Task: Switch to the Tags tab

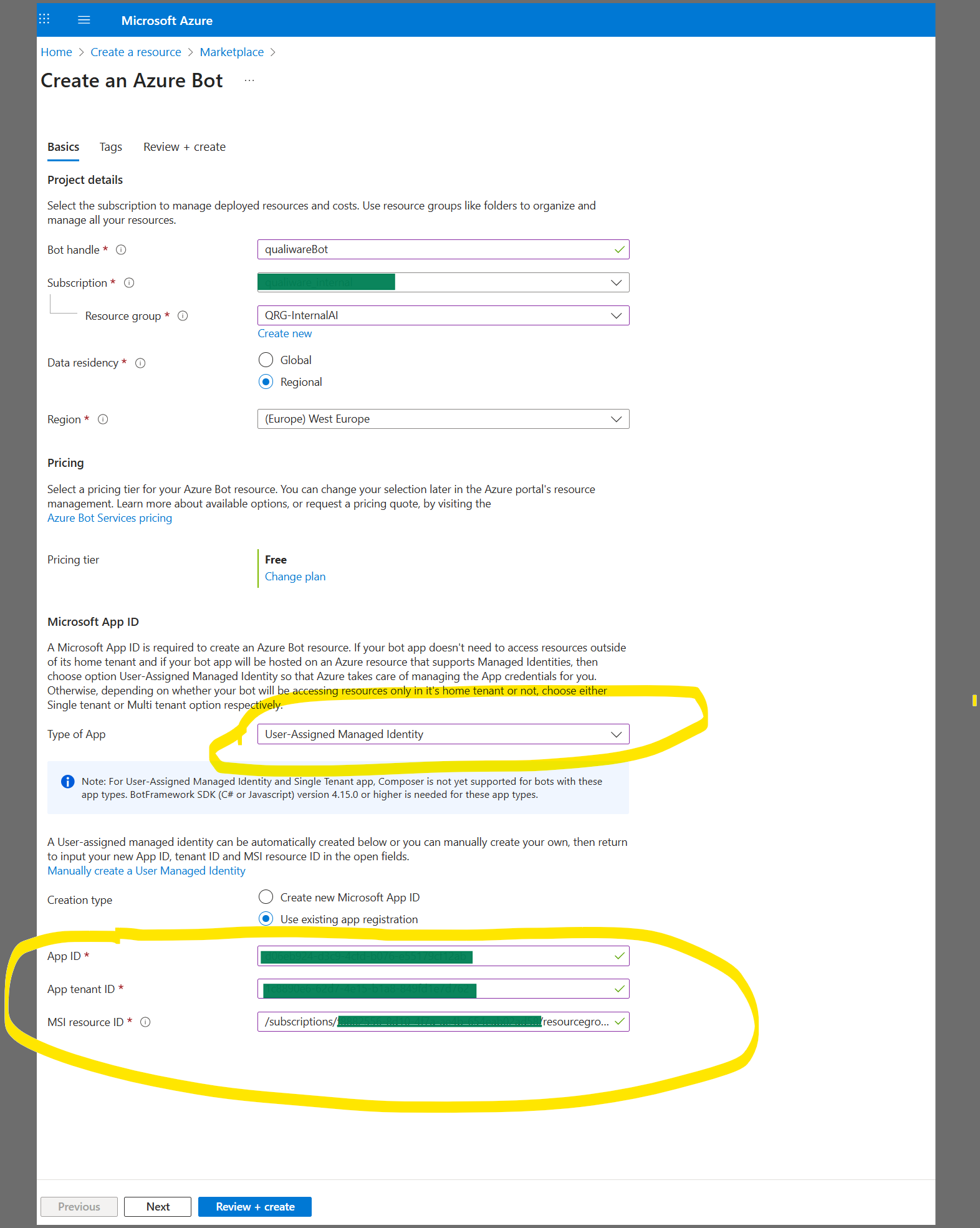Action: click(x=111, y=147)
